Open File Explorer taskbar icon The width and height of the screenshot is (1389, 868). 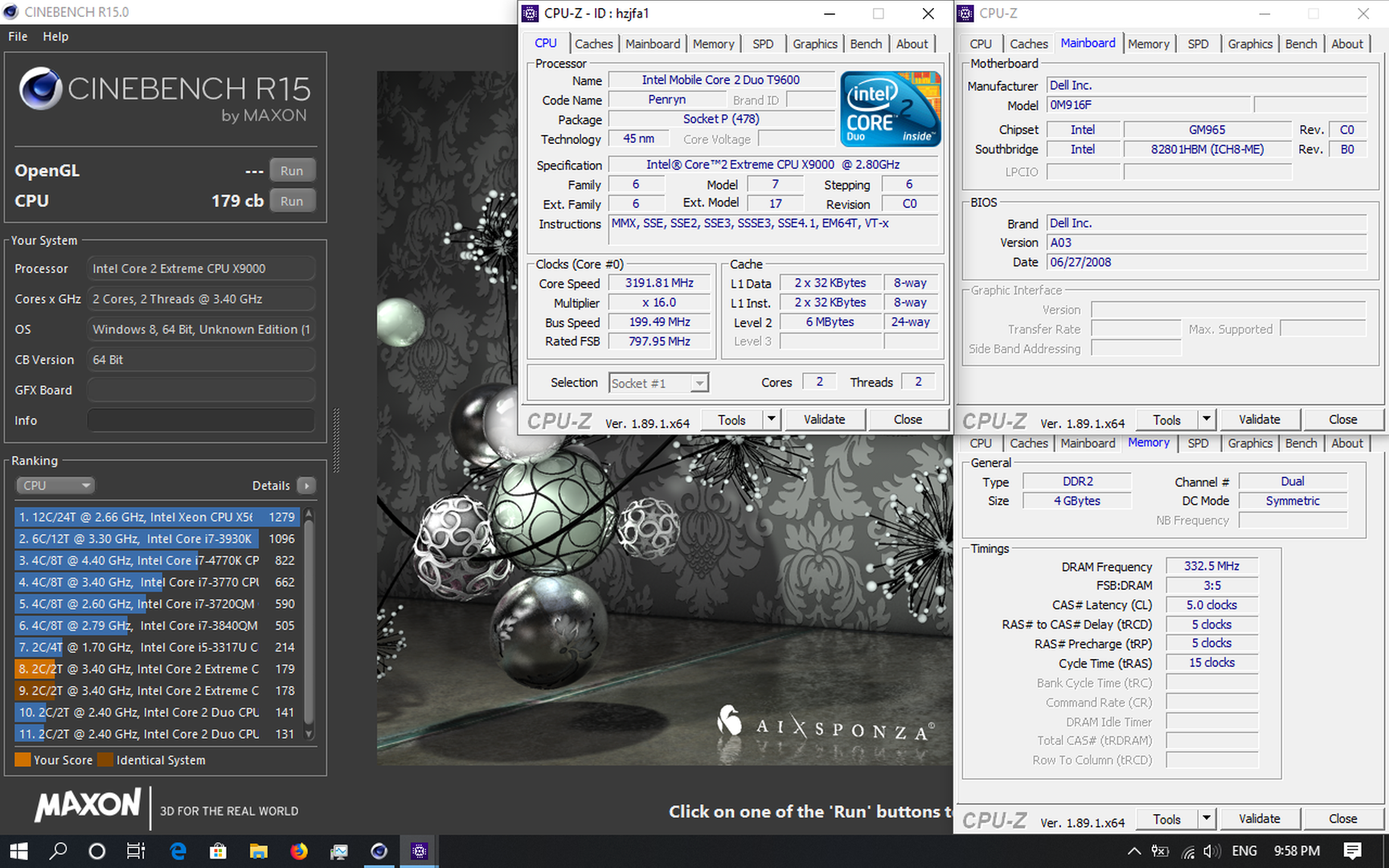click(x=258, y=851)
